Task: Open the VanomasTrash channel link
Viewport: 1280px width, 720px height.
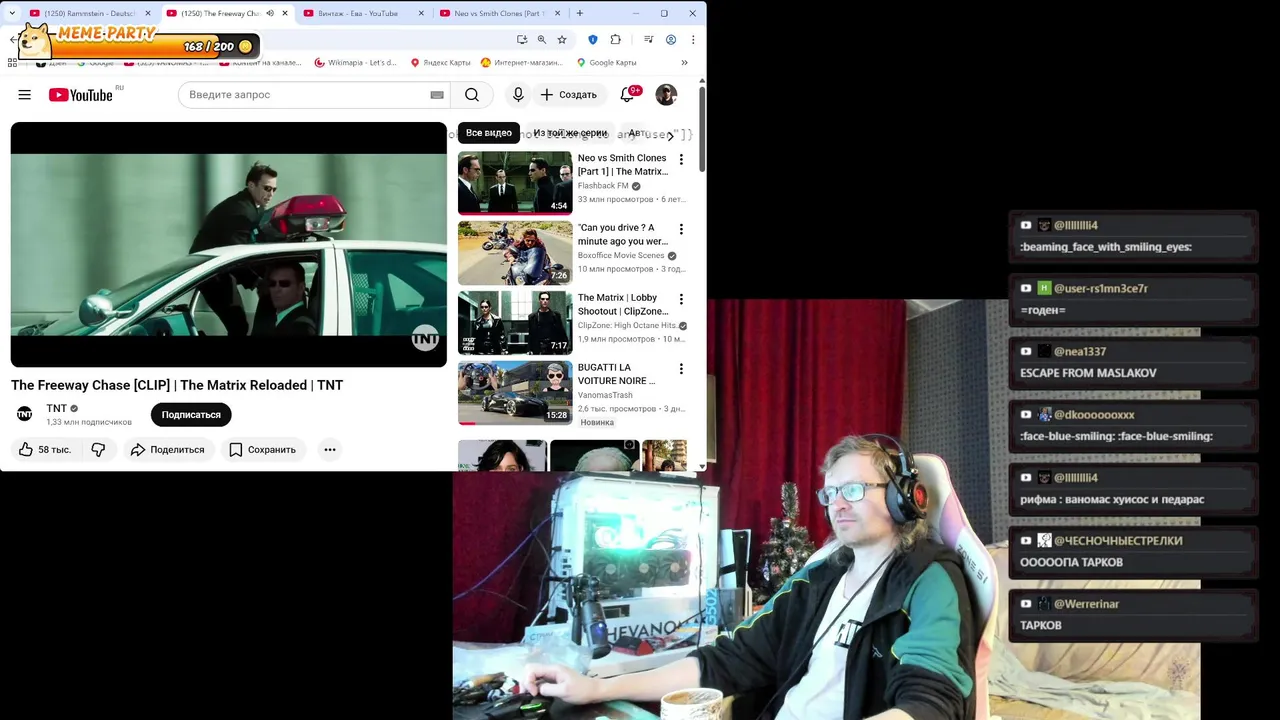Action: tap(605, 395)
